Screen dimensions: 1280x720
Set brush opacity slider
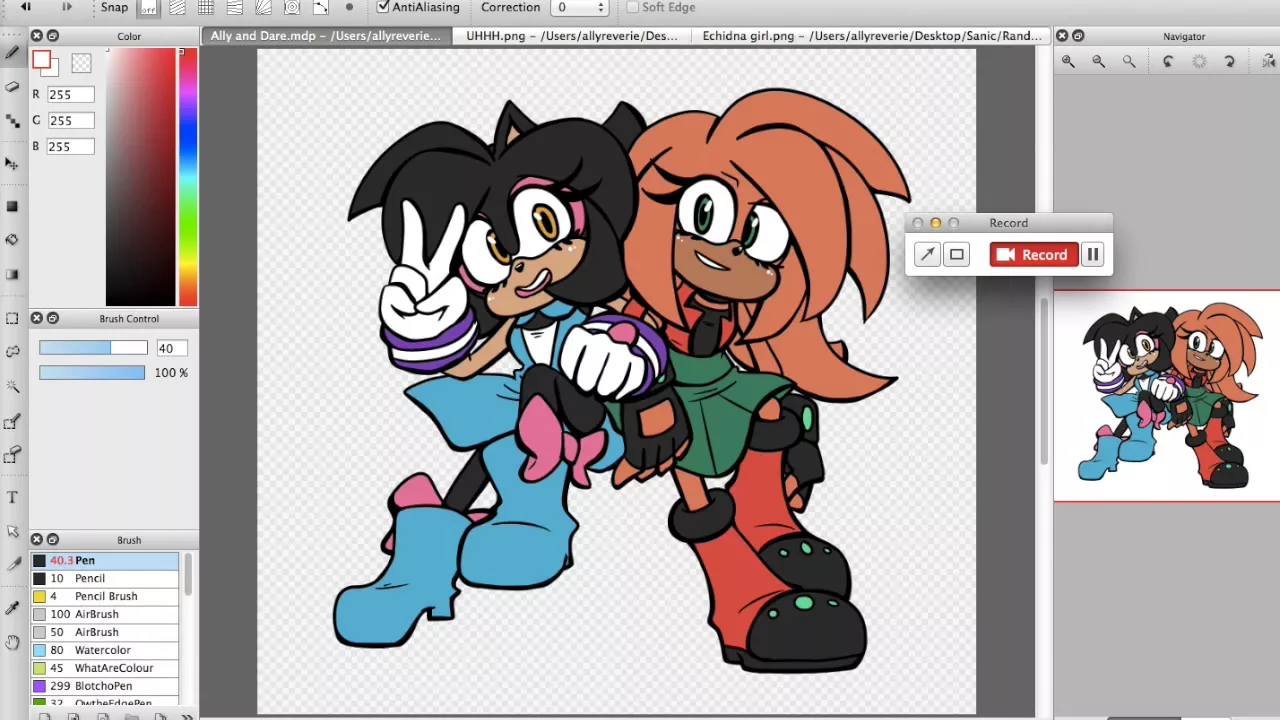[x=92, y=372]
